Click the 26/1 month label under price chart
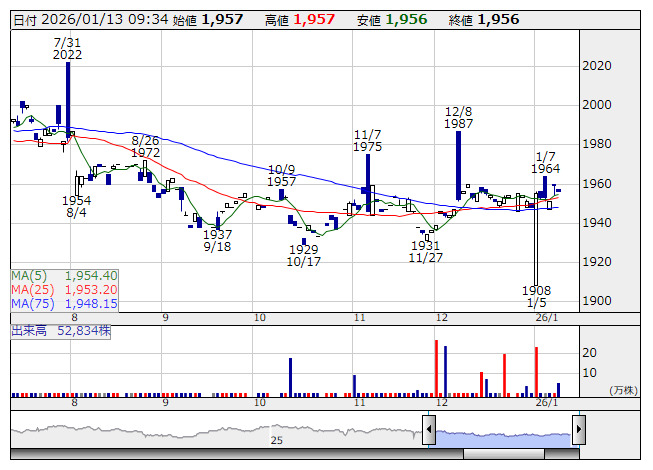The image size is (653, 470). tap(547, 318)
